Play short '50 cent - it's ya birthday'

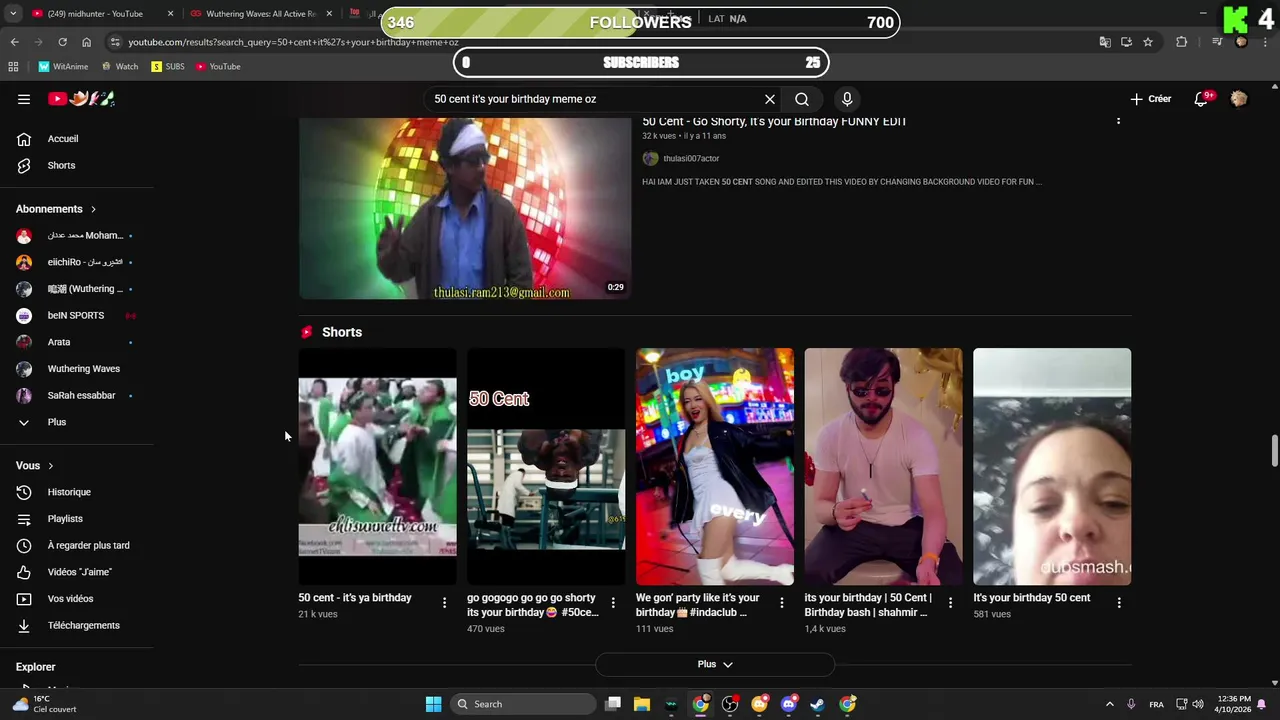click(x=377, y=466)
